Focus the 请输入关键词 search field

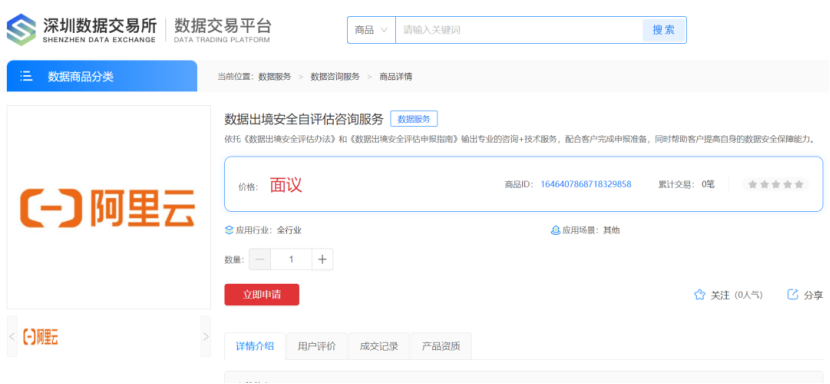coord(519,30)
